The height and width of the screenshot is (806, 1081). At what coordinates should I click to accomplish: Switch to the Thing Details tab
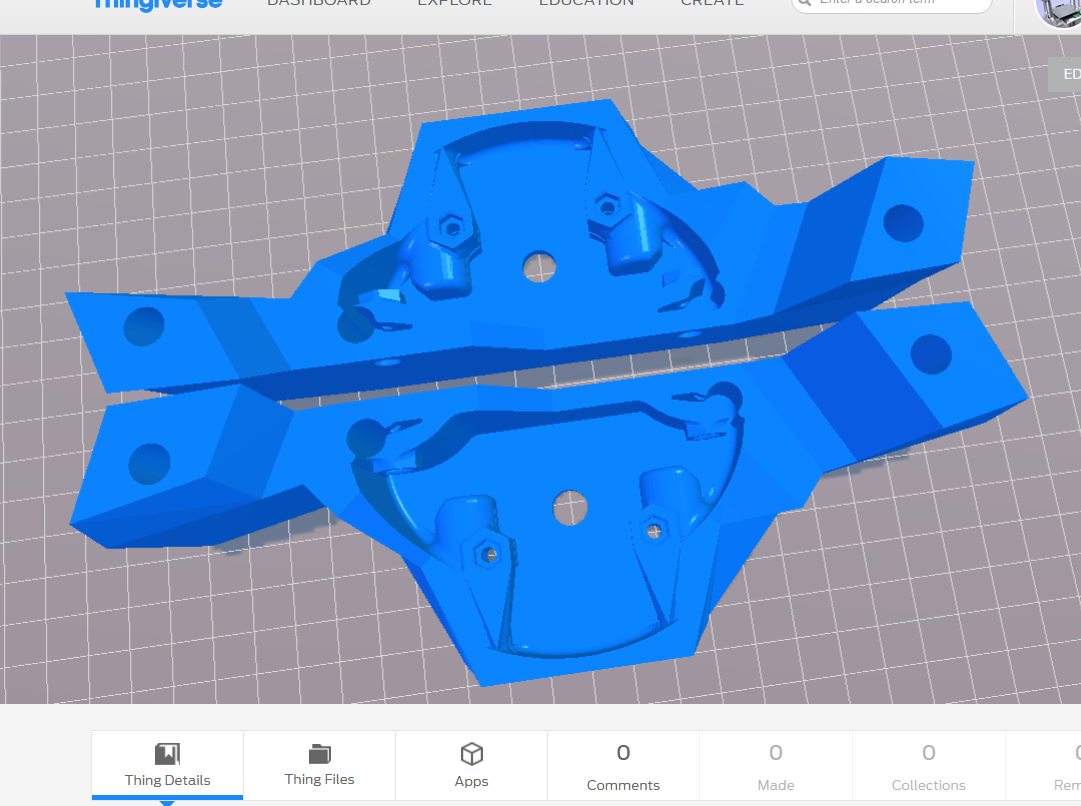168,765
